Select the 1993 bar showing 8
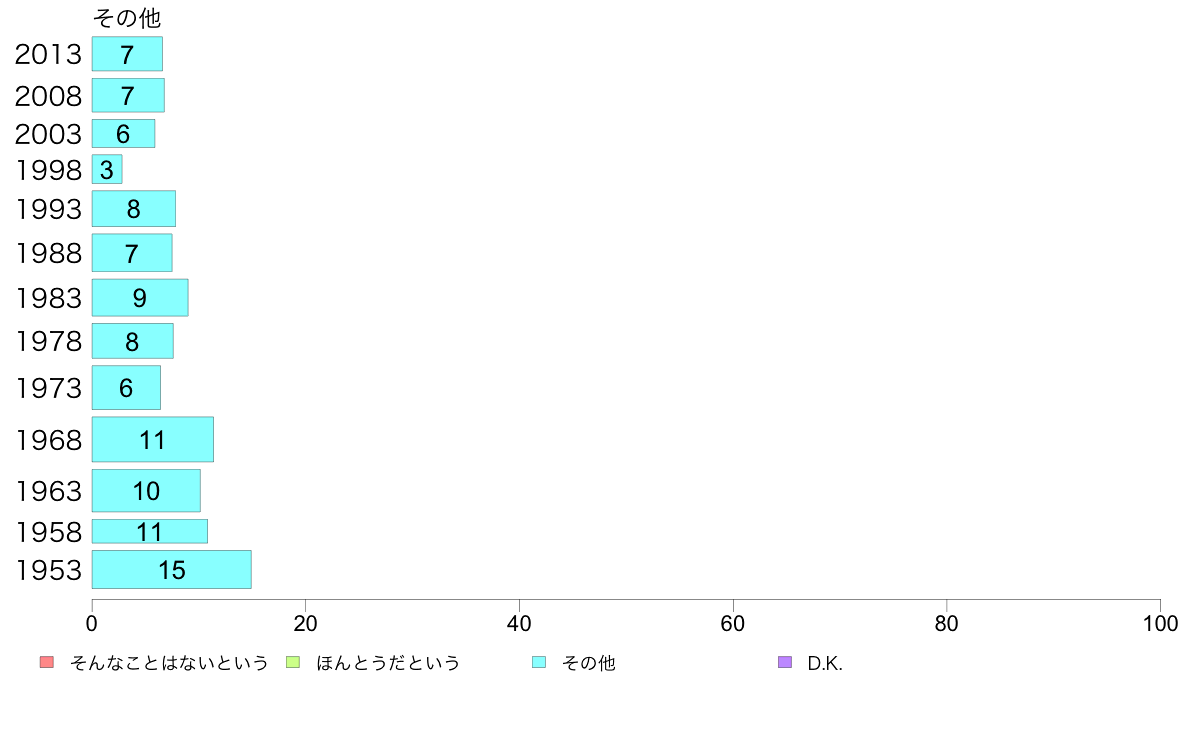Image resolution: width=1188 pixels, height=736 pixels. (x=134, y=208)
